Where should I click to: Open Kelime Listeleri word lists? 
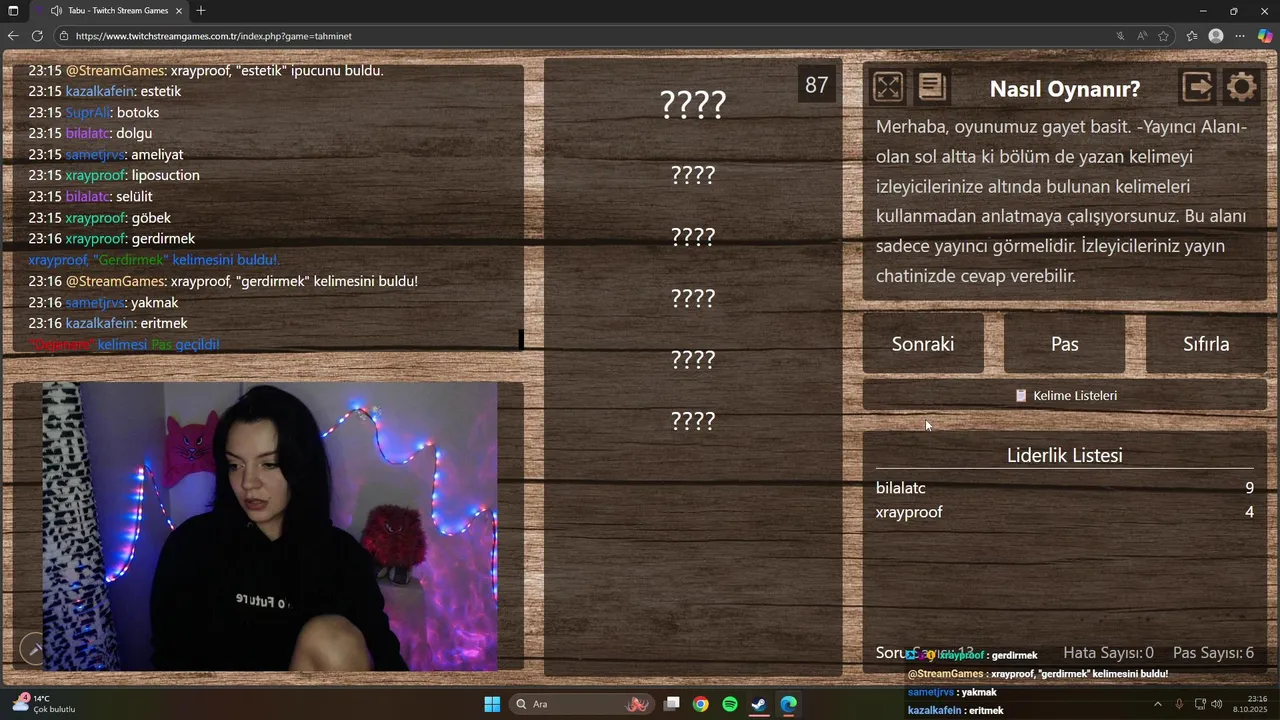tap(1065, 395)
